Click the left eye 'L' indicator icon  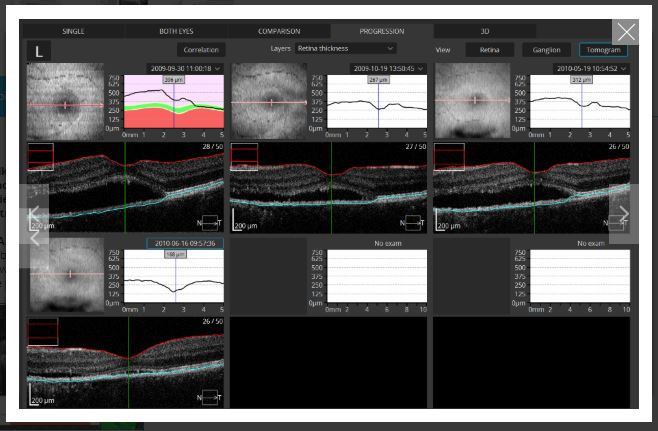pyautogui.click(x=39, y=50)
